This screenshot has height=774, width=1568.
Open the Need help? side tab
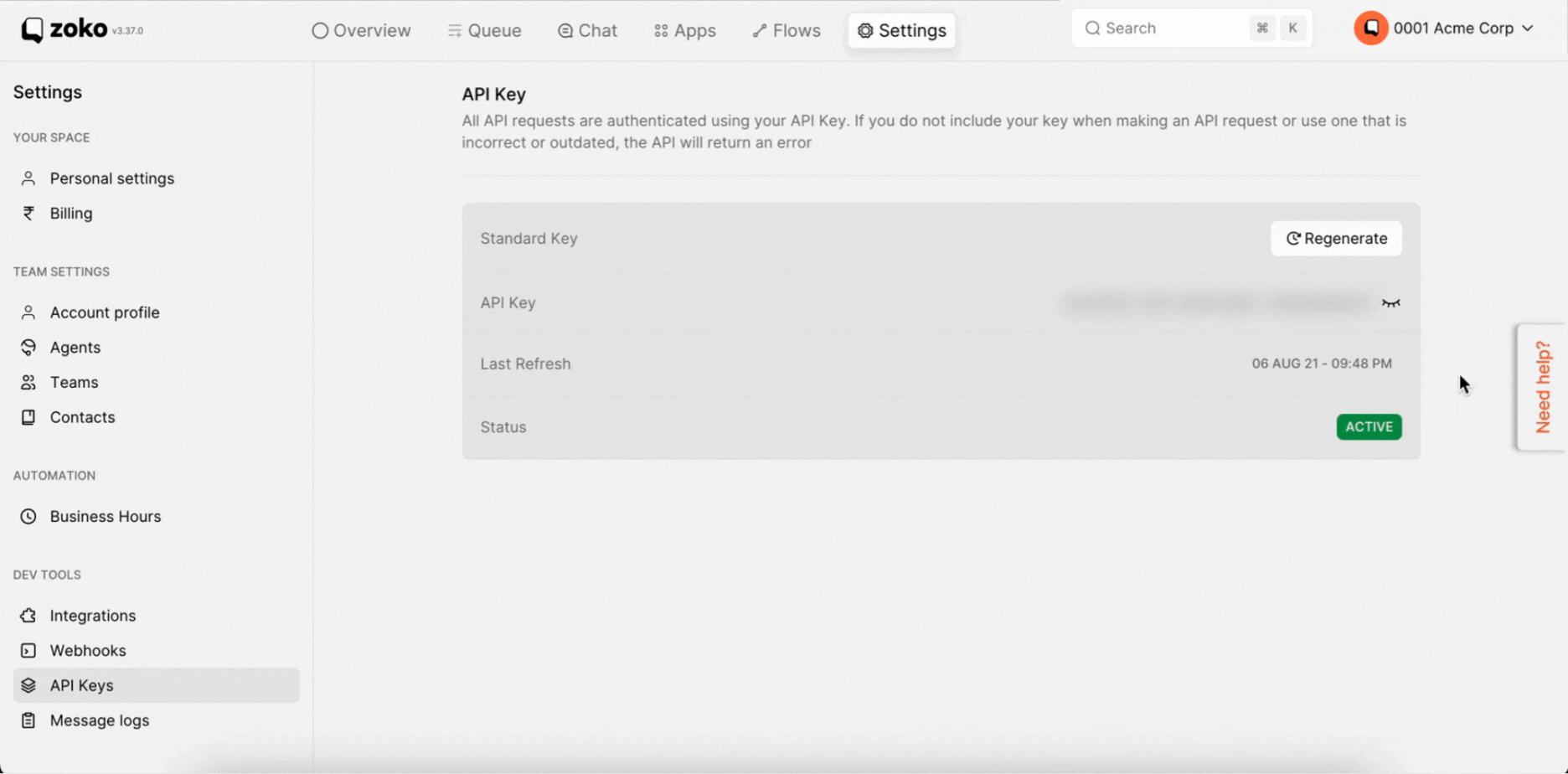pyautogui.click(x=1543, y=387)
